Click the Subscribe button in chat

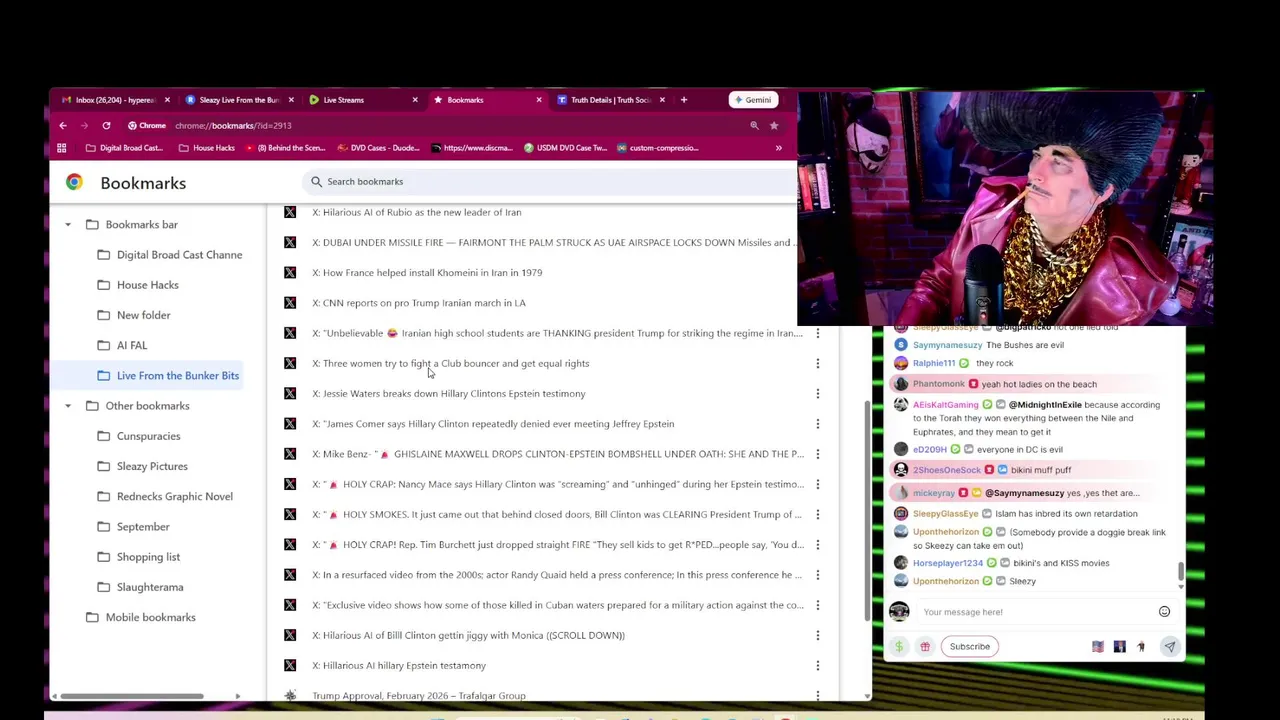coord(969,646)
